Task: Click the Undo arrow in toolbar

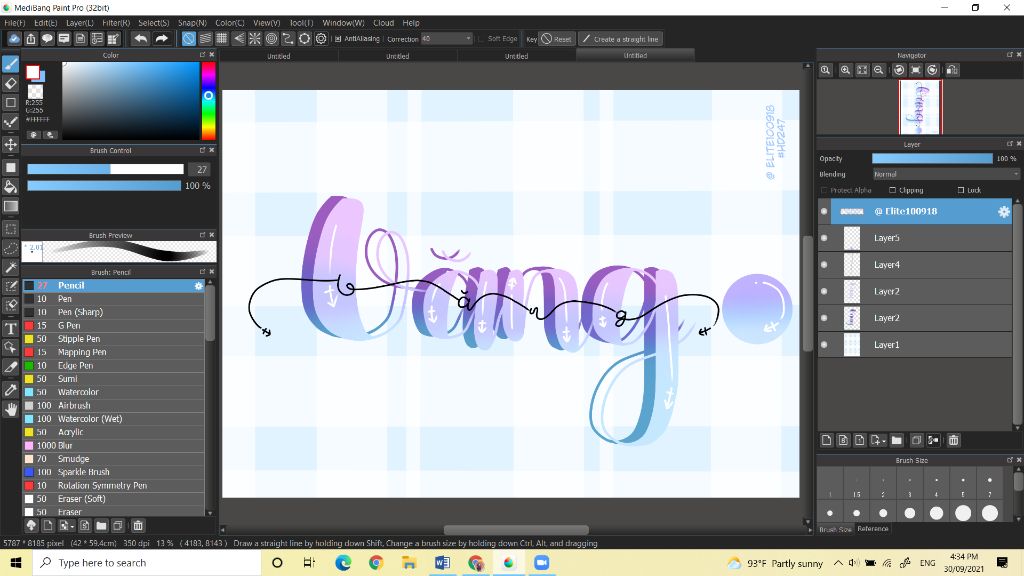Action: tap(140, 39)
